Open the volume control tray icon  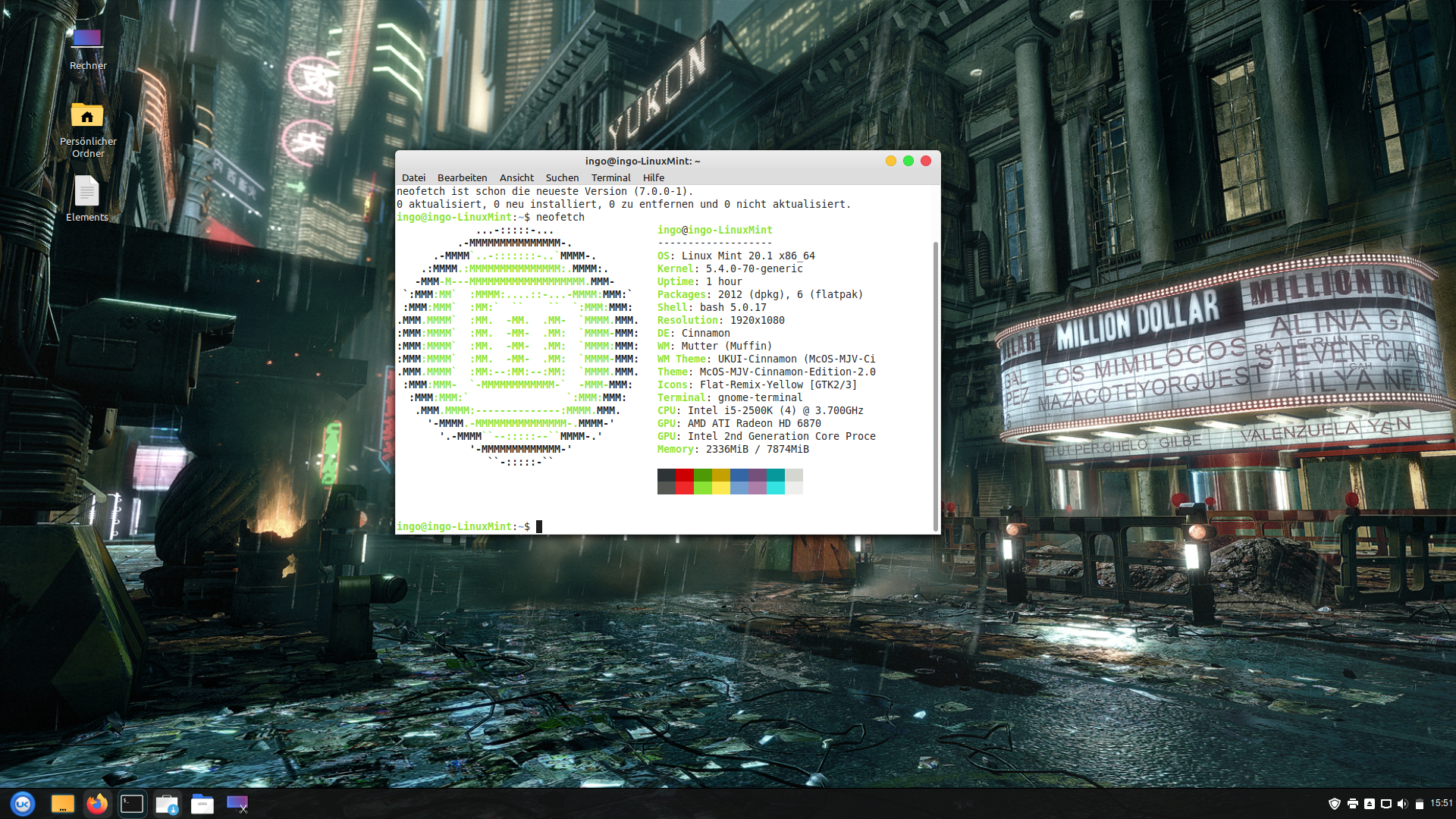point(1402,804)
